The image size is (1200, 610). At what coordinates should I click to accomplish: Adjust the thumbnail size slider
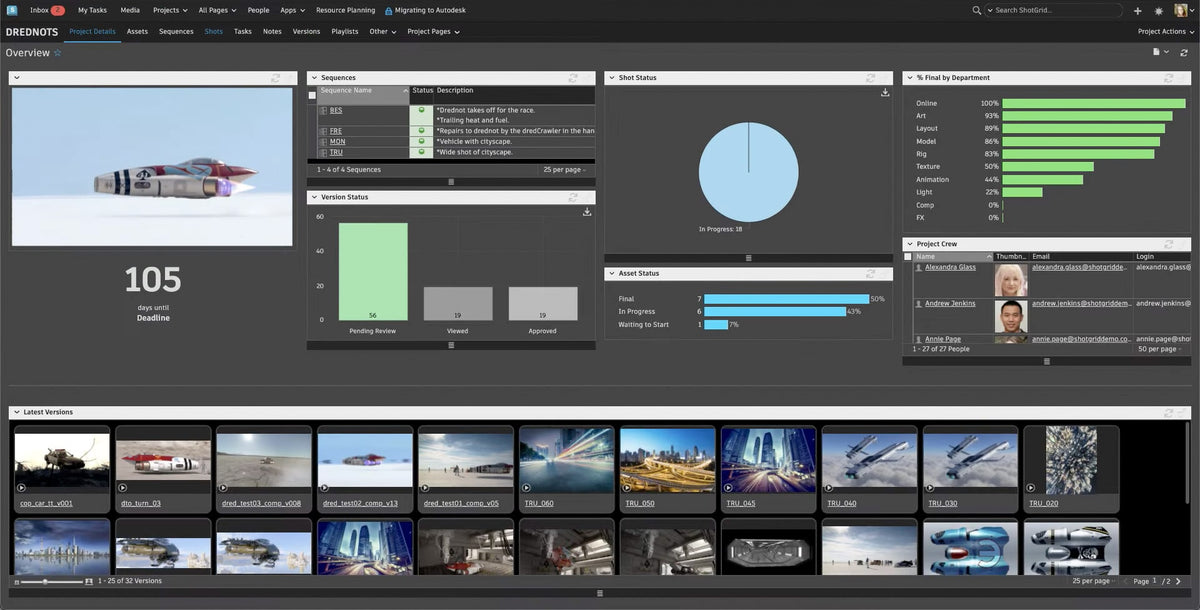pyautogui.click(x=47, y=581)
